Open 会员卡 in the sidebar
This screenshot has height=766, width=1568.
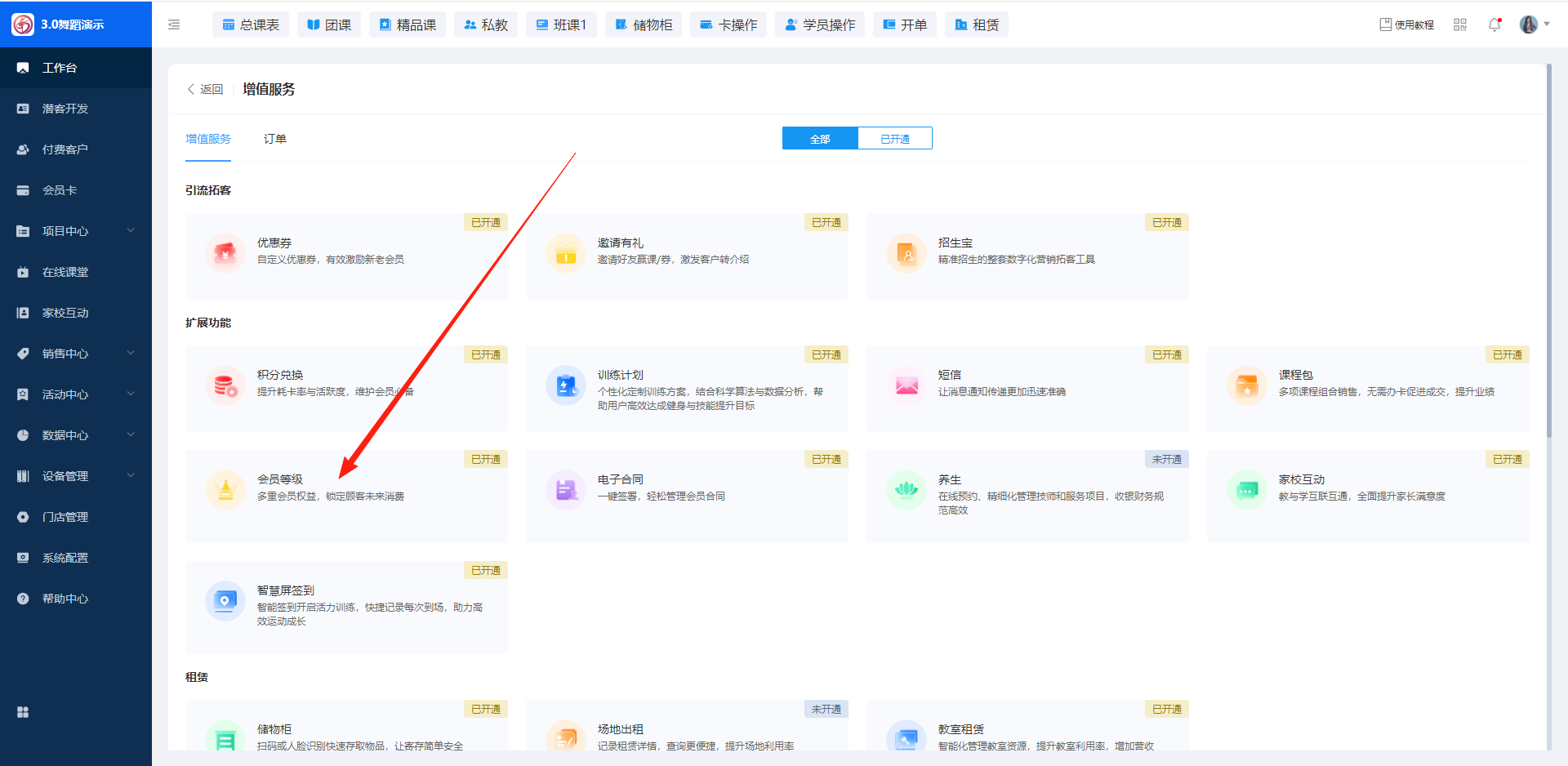[x=60, y=190]
